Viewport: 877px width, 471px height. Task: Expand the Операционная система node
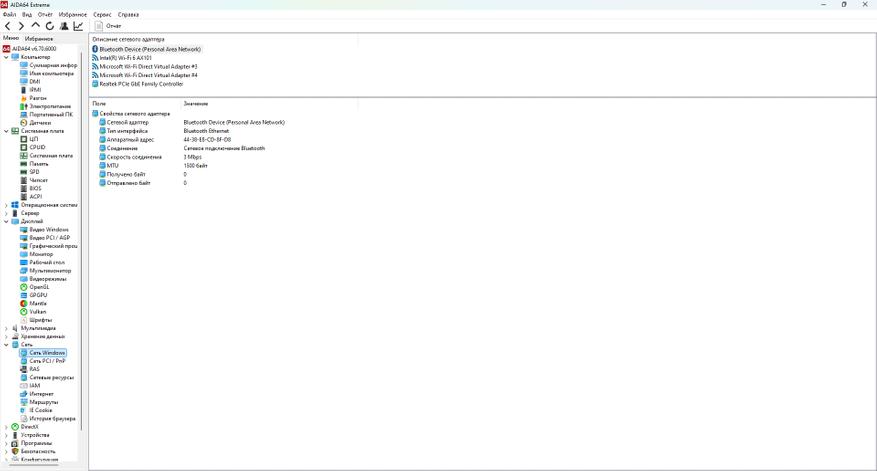click(6, 205)
